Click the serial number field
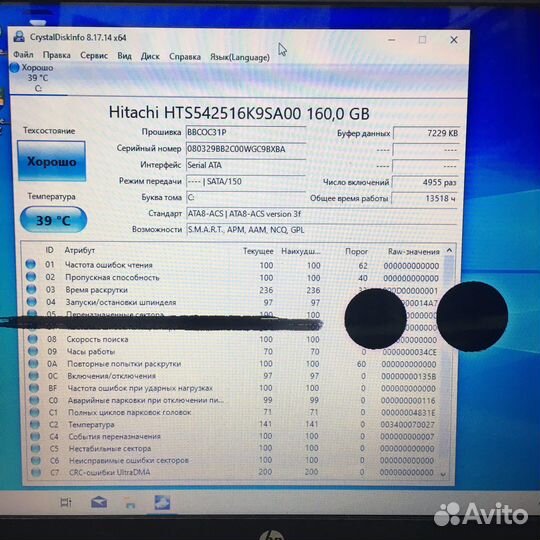540x540 pixels. pyautogui.click(x=246, y=149)
